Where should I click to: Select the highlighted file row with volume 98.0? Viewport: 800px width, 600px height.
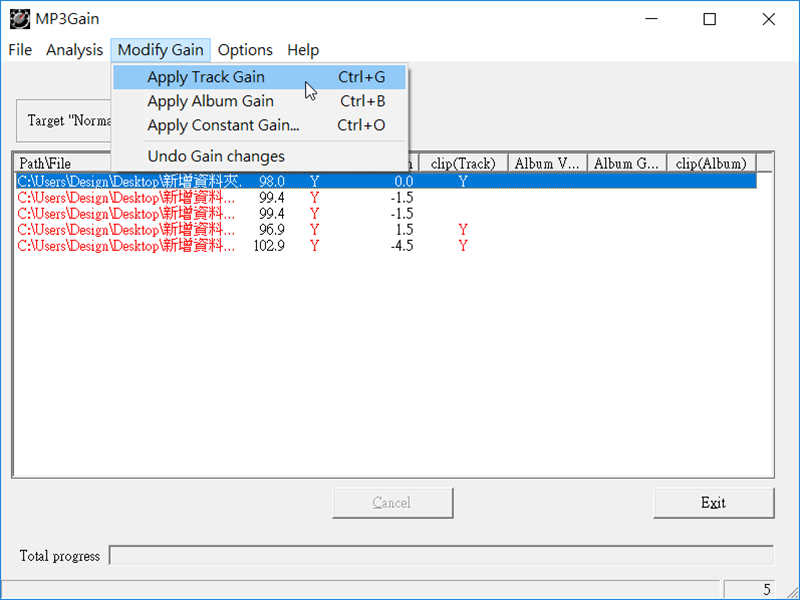pyautogui.click(x=386, y=181)
